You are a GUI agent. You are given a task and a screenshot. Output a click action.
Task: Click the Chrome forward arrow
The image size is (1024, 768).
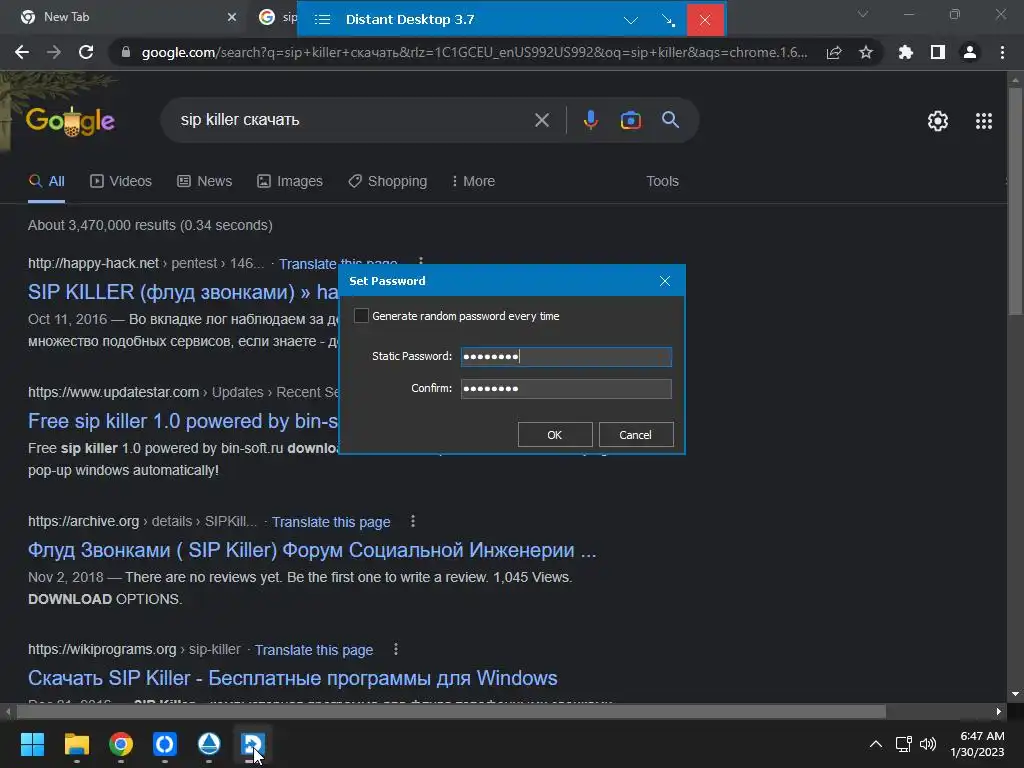54,52
